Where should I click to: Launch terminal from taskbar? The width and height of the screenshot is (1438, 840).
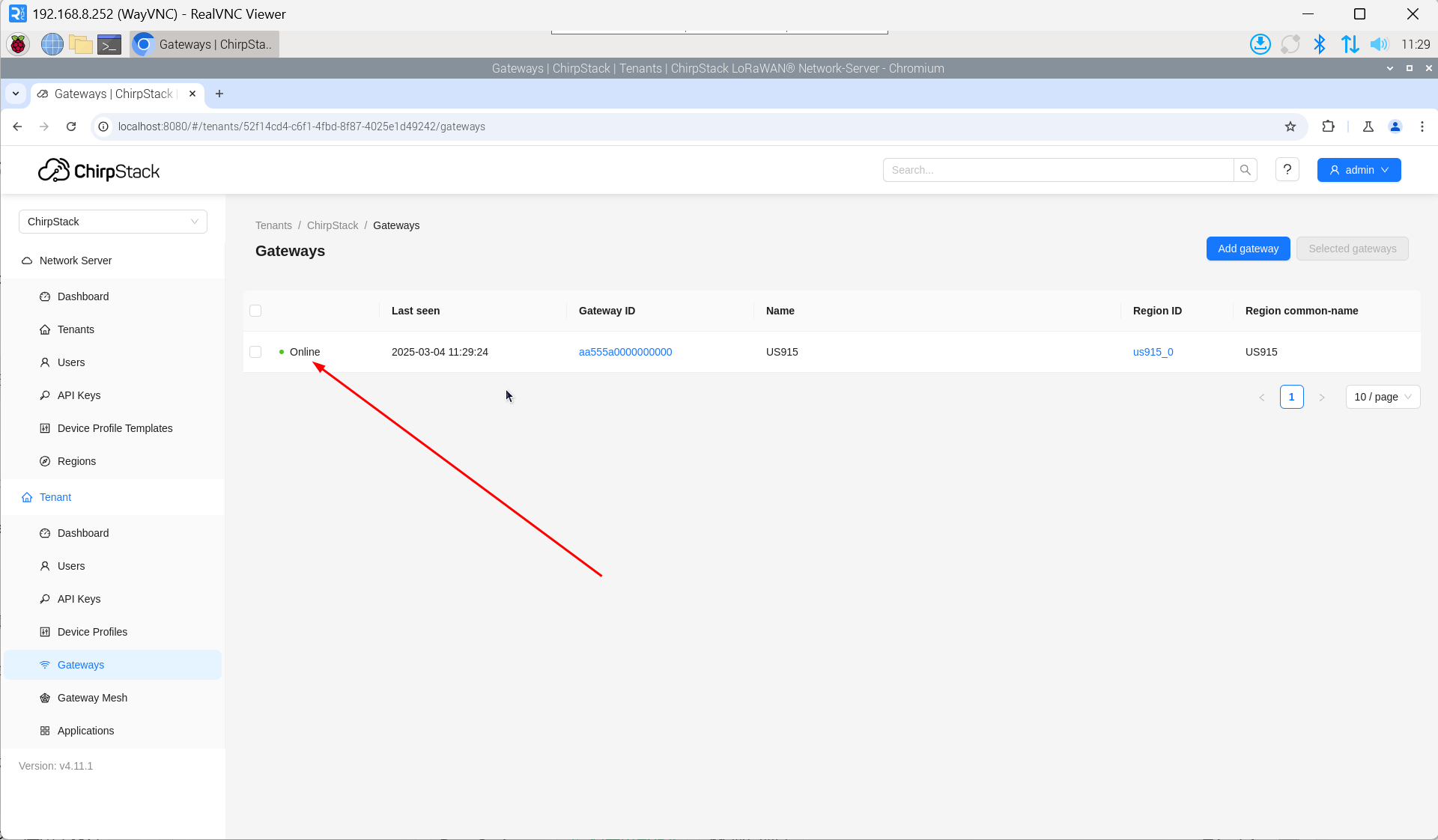(109, 44)
